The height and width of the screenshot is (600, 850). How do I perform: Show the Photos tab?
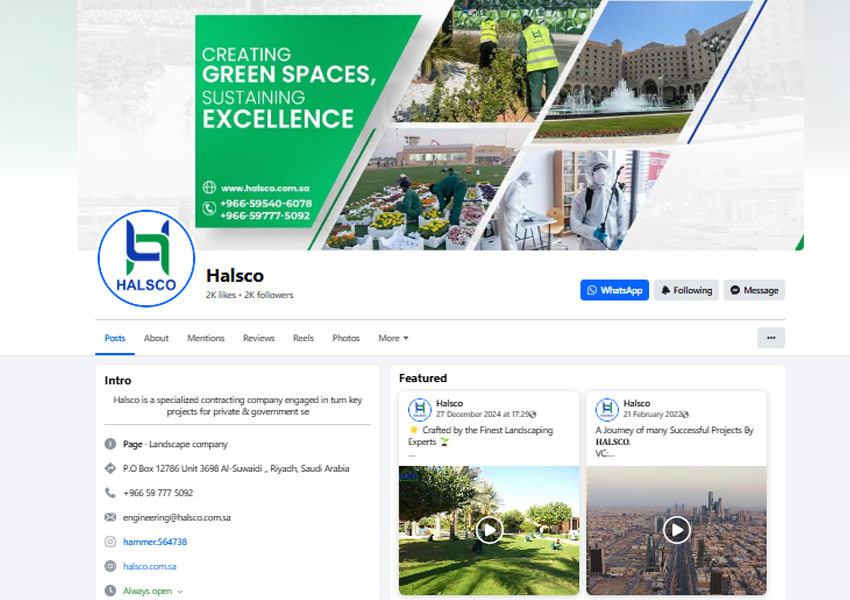point(346,338)
